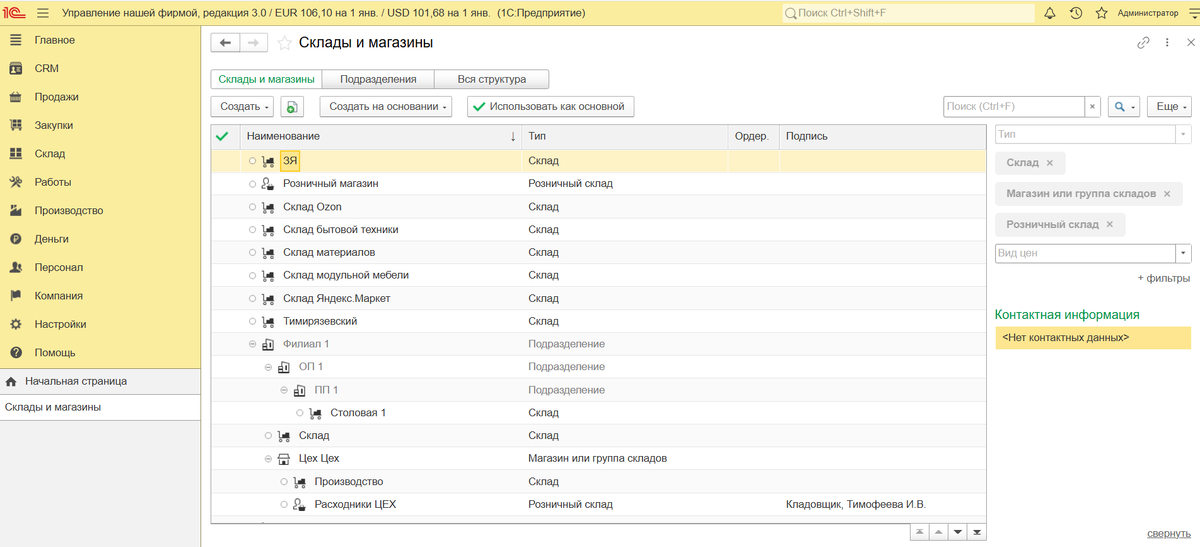This screenshot has height=547, width=1200.
Task: Click Использовать как основной button
Action: (550, 106)
